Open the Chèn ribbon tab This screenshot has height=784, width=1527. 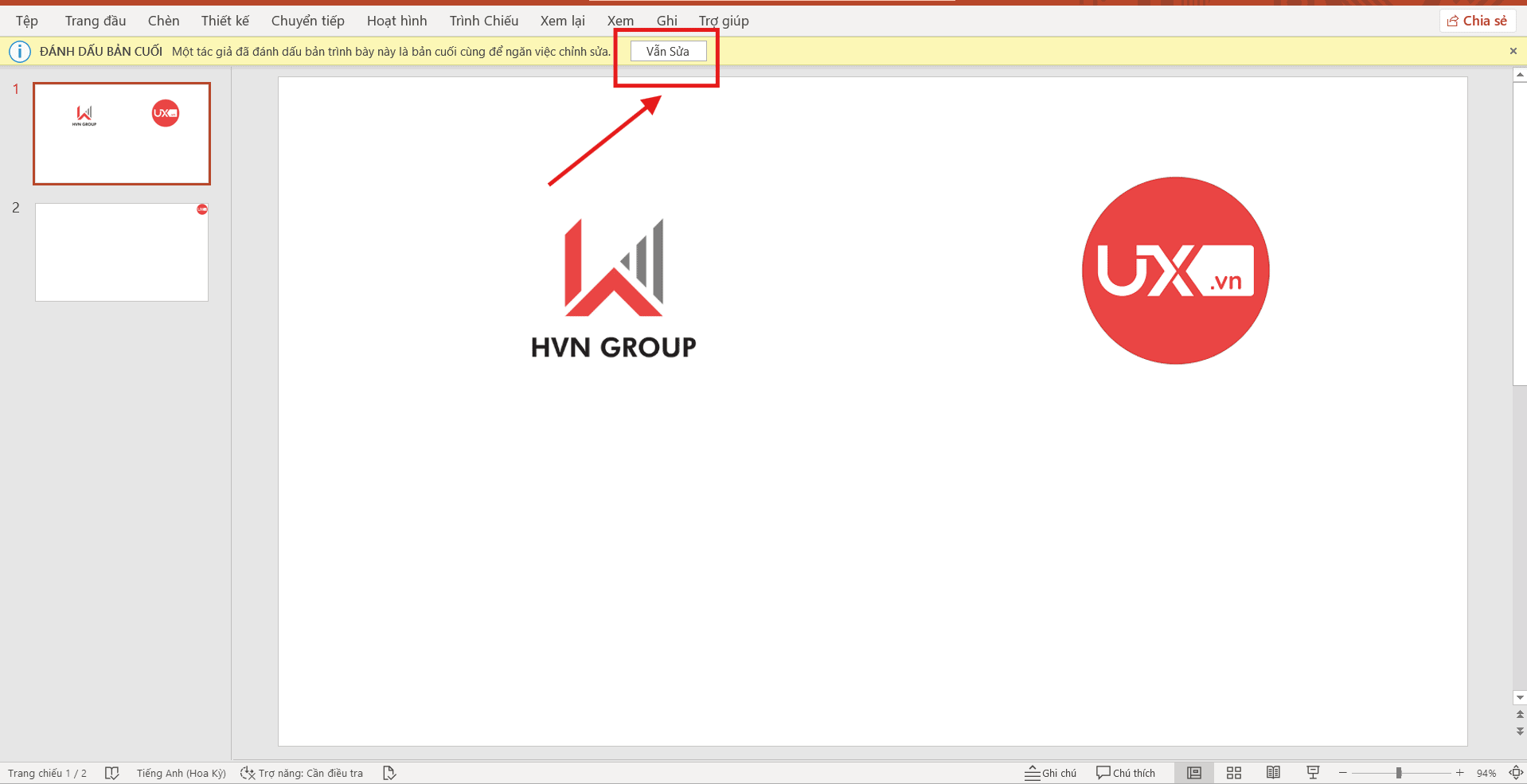163,21
